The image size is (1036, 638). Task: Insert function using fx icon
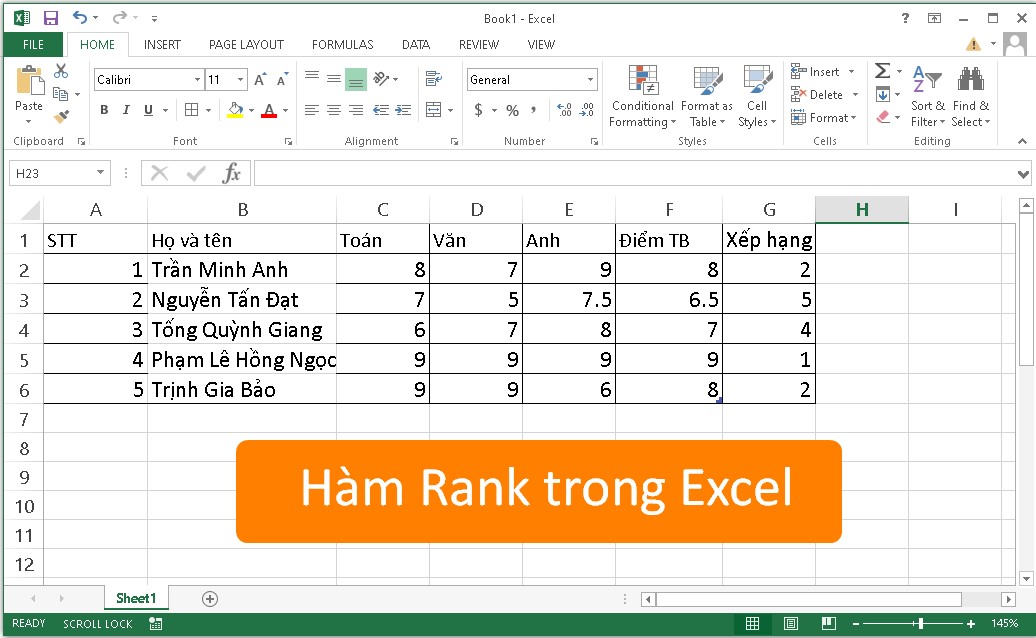tap(231, 174)
